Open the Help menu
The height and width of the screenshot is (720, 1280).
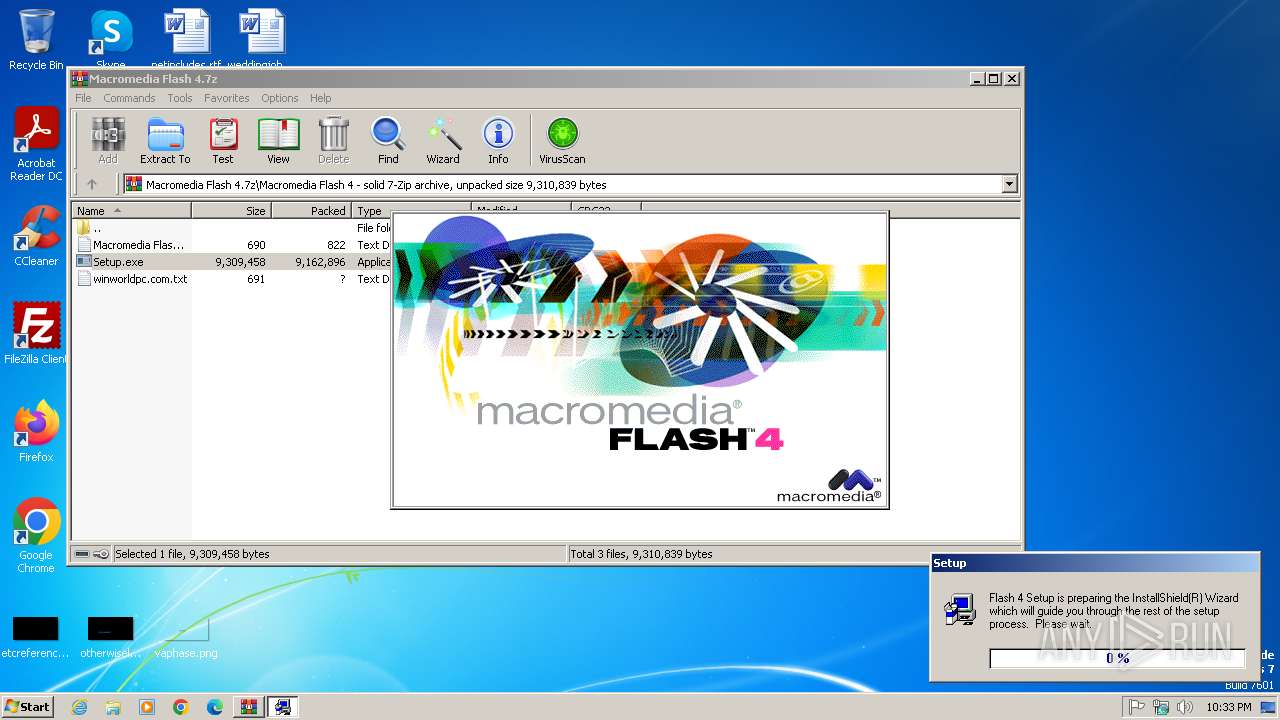[x=320, y=98]
